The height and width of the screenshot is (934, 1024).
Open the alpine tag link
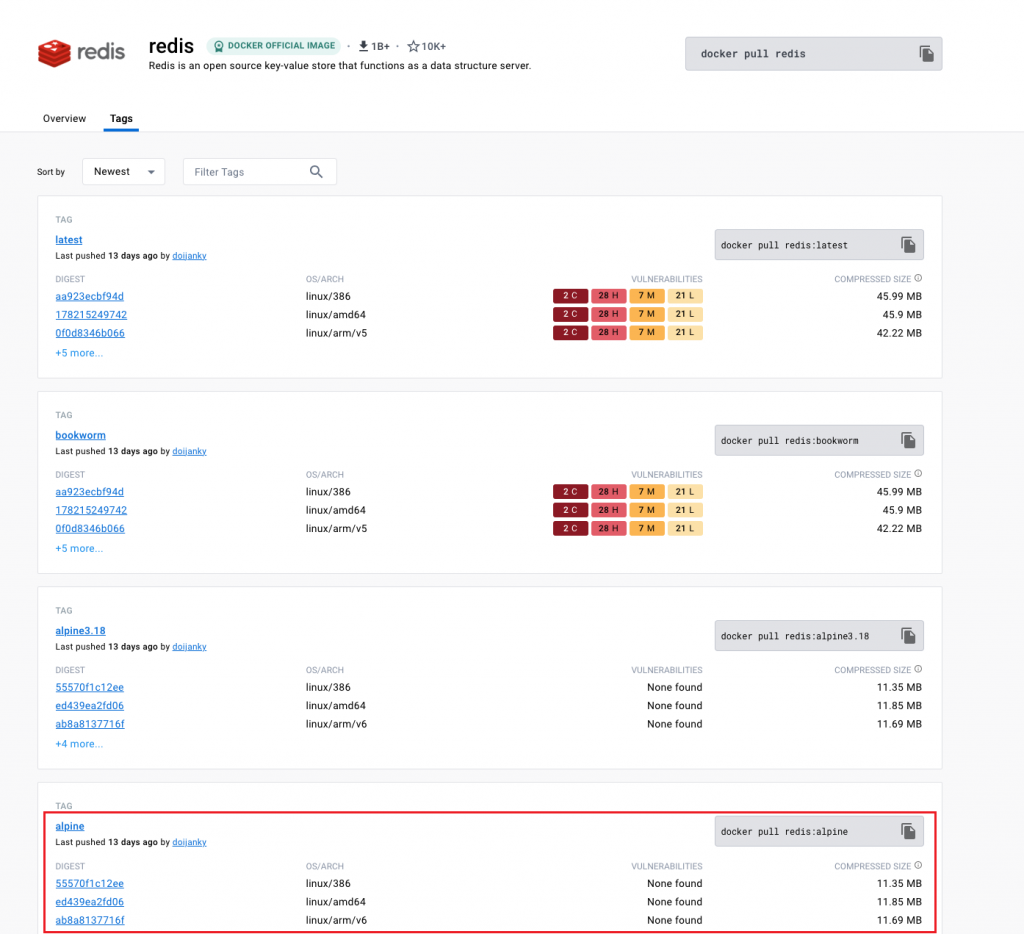pos(70,826)
